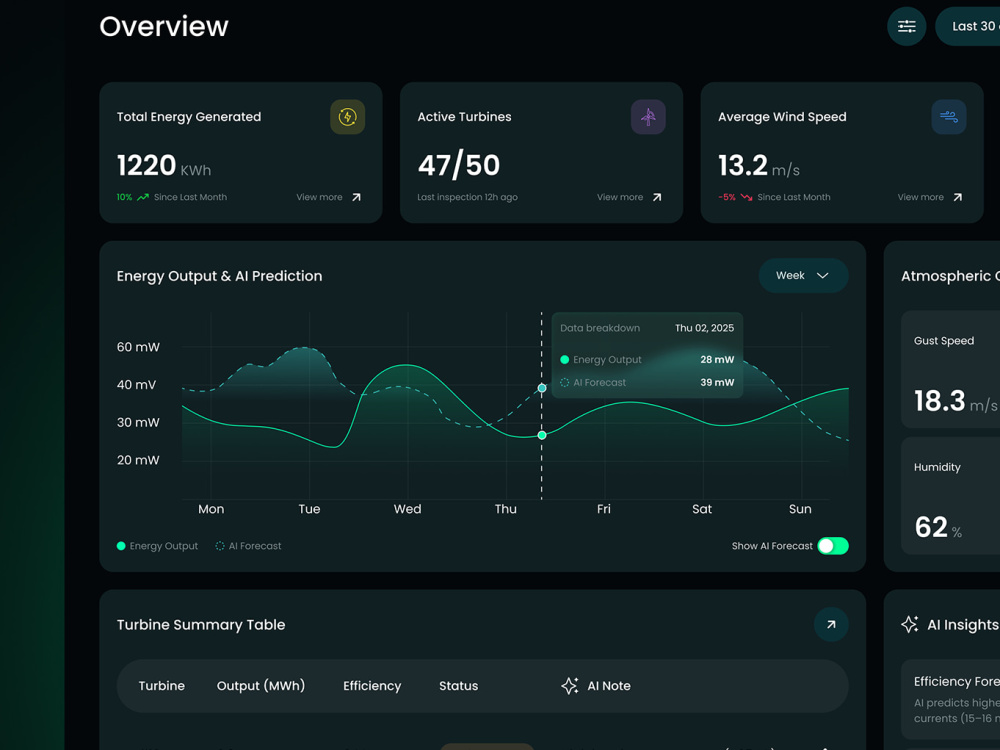View more for Average Wind Speed
This screenshot has height=750, width=1000.
click(x=920, y=197)
